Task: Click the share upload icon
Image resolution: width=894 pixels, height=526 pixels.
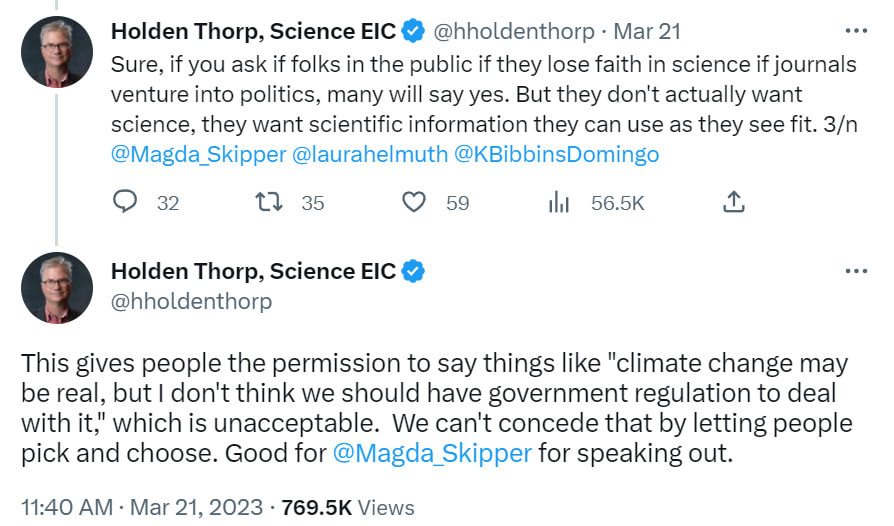Action: click(733, 203)
